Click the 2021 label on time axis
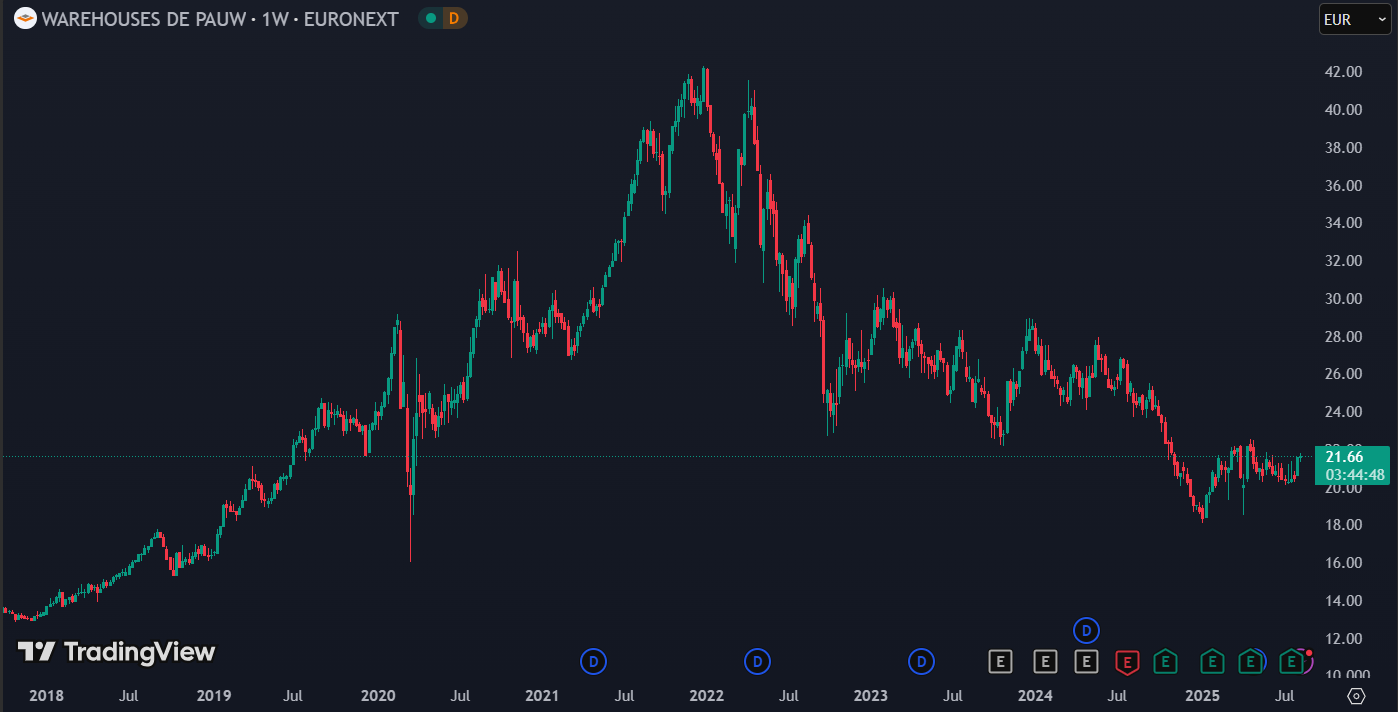 click(x=542, y=695)
